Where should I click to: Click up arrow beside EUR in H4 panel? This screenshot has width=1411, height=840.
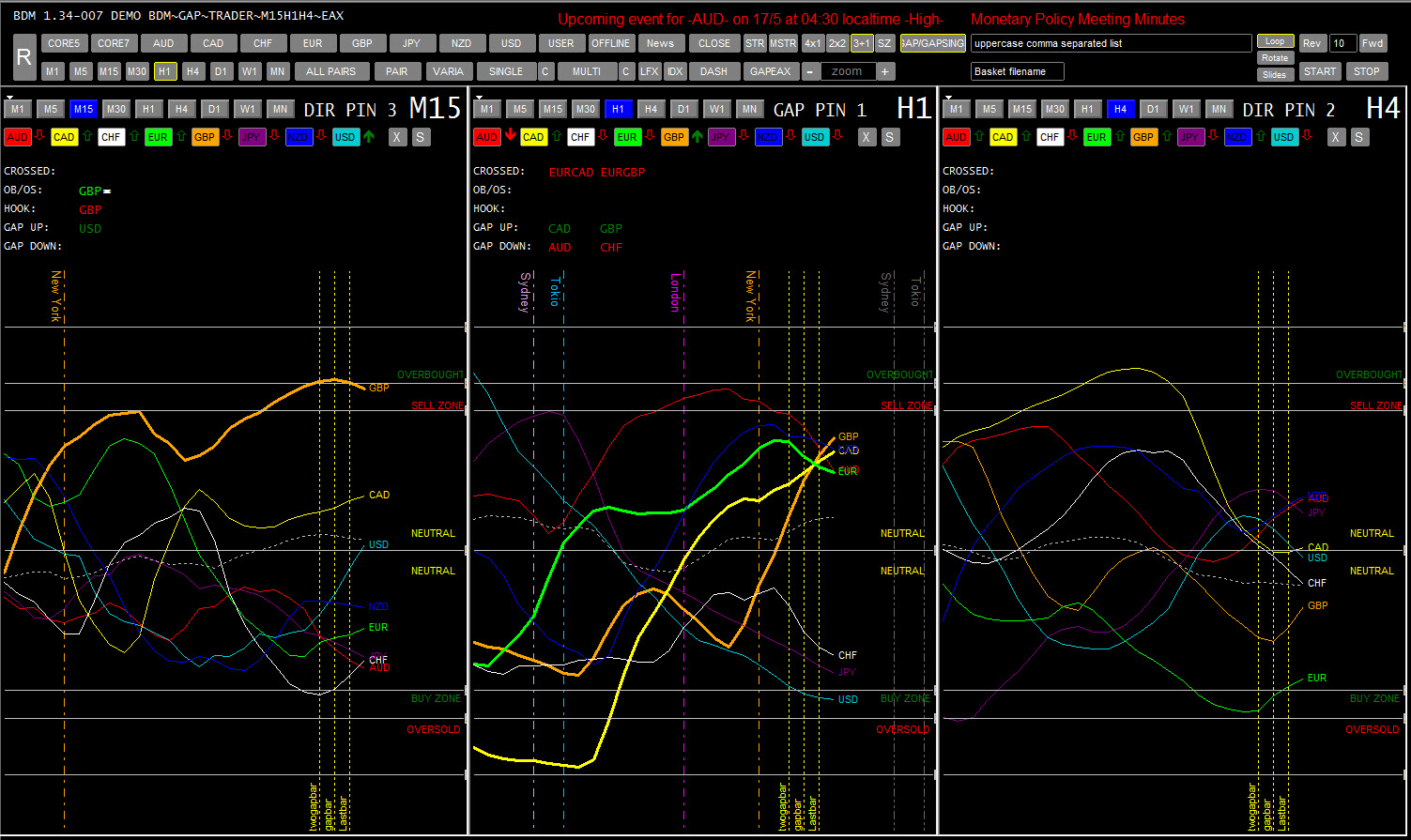click(x=1120, y=136)
